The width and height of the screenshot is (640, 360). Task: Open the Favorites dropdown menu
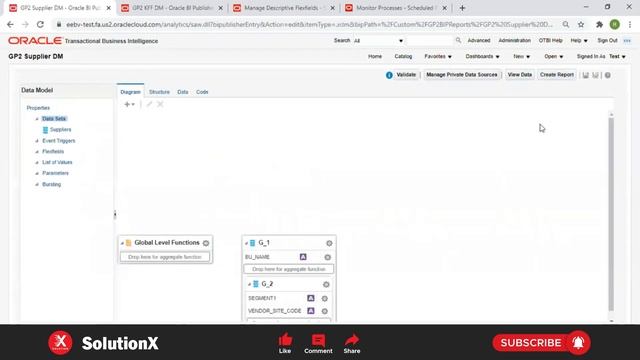coord(438,56)
